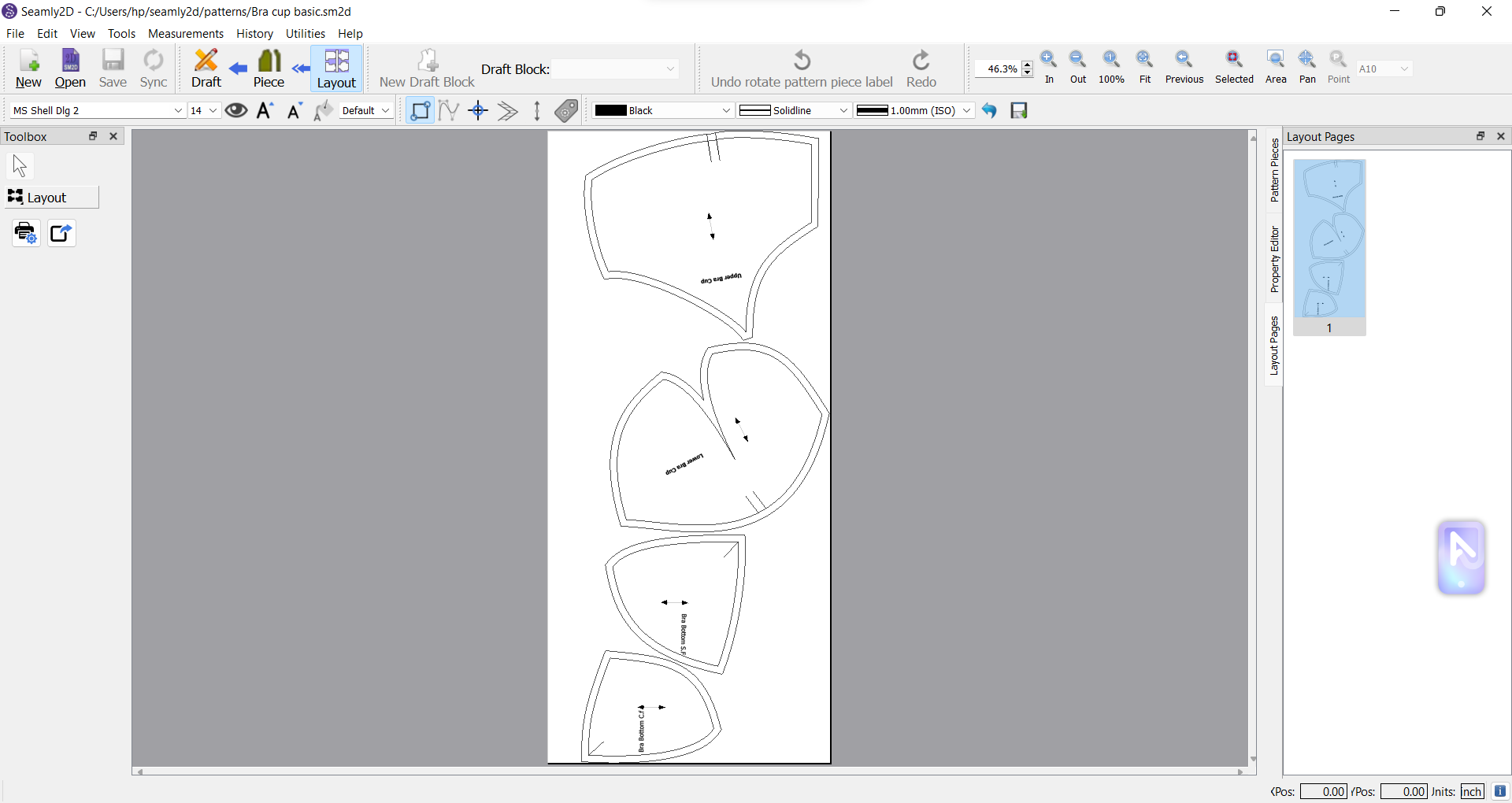Click the Print layout icon in Toolbox

tap(26, 233)
